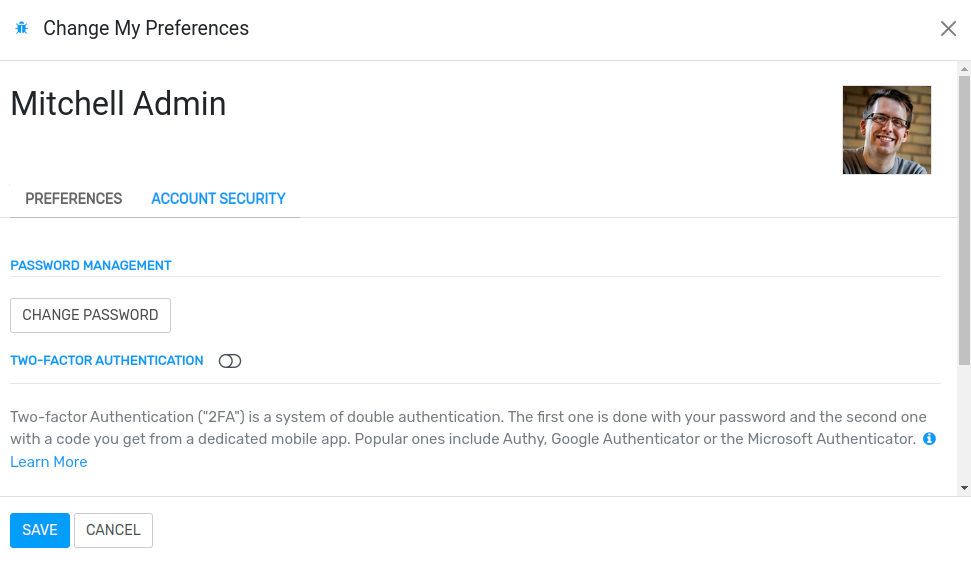Enable the Two-Factor Authentication toggle
The height and width of the screenshot is (563, 971).
click(x=230, y=361)
